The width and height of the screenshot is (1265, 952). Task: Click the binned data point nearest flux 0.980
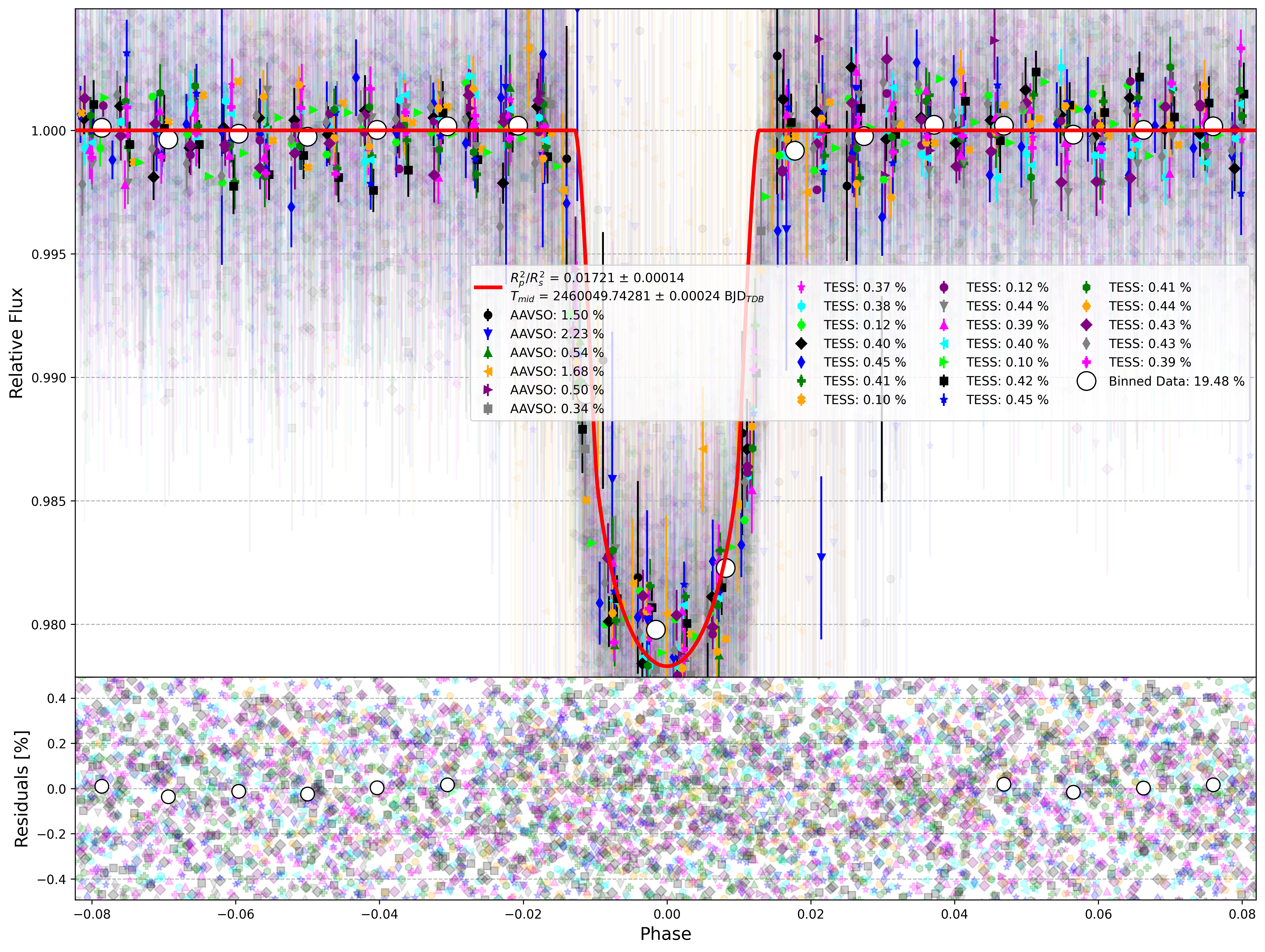(x=656, y=630)
